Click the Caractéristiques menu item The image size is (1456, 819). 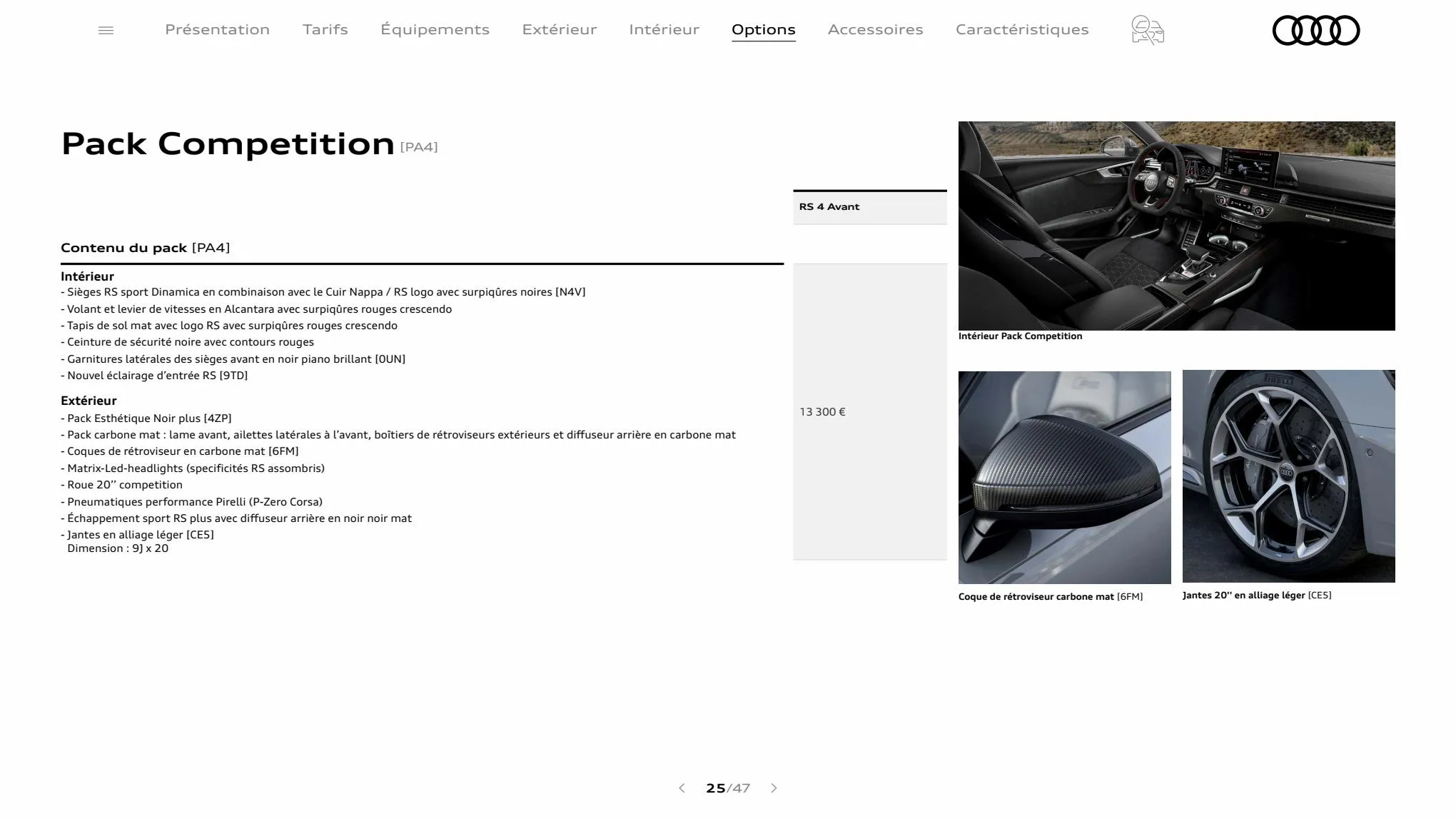click(x=1022, y=29)
